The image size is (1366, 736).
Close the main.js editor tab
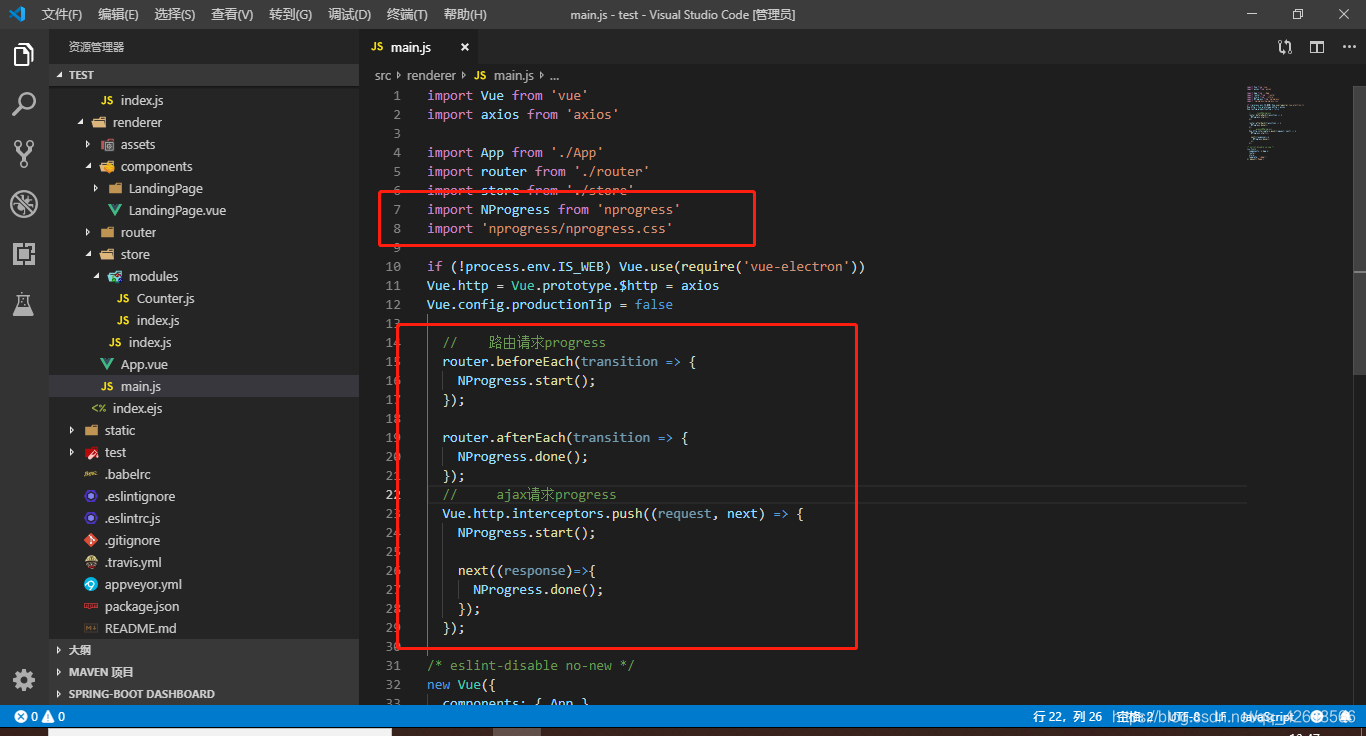[x=464, y=47]
